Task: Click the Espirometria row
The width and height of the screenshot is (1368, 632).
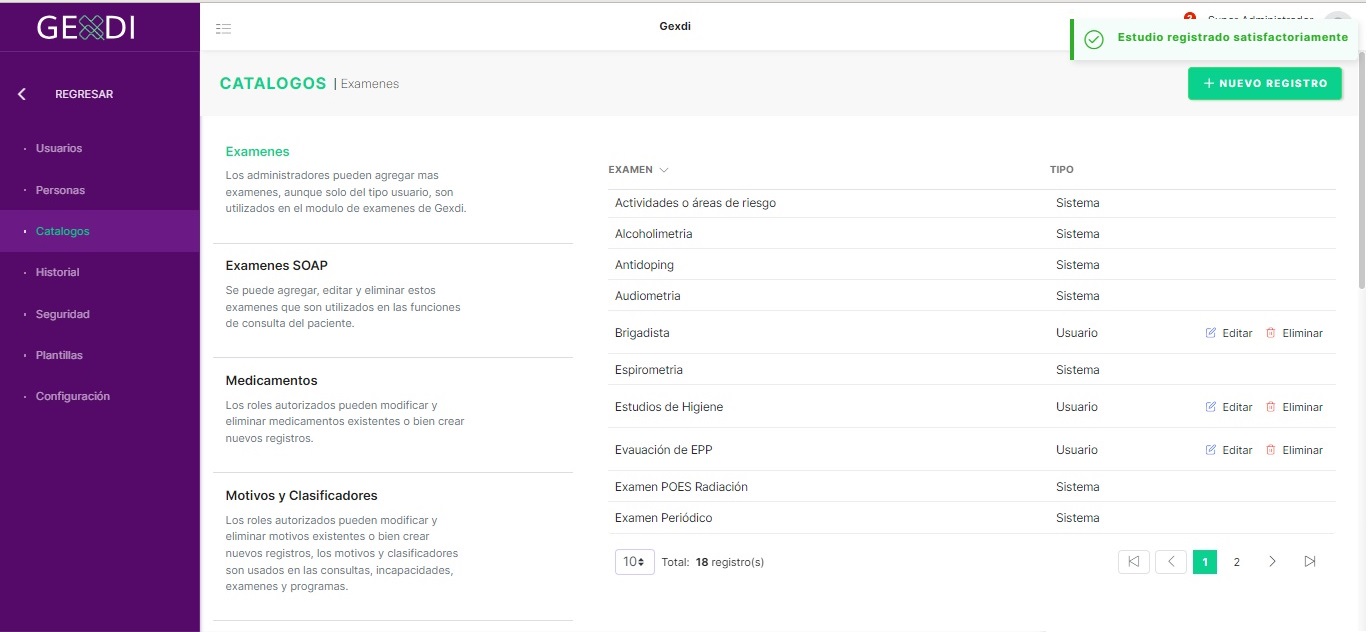Action: (972, 370)
